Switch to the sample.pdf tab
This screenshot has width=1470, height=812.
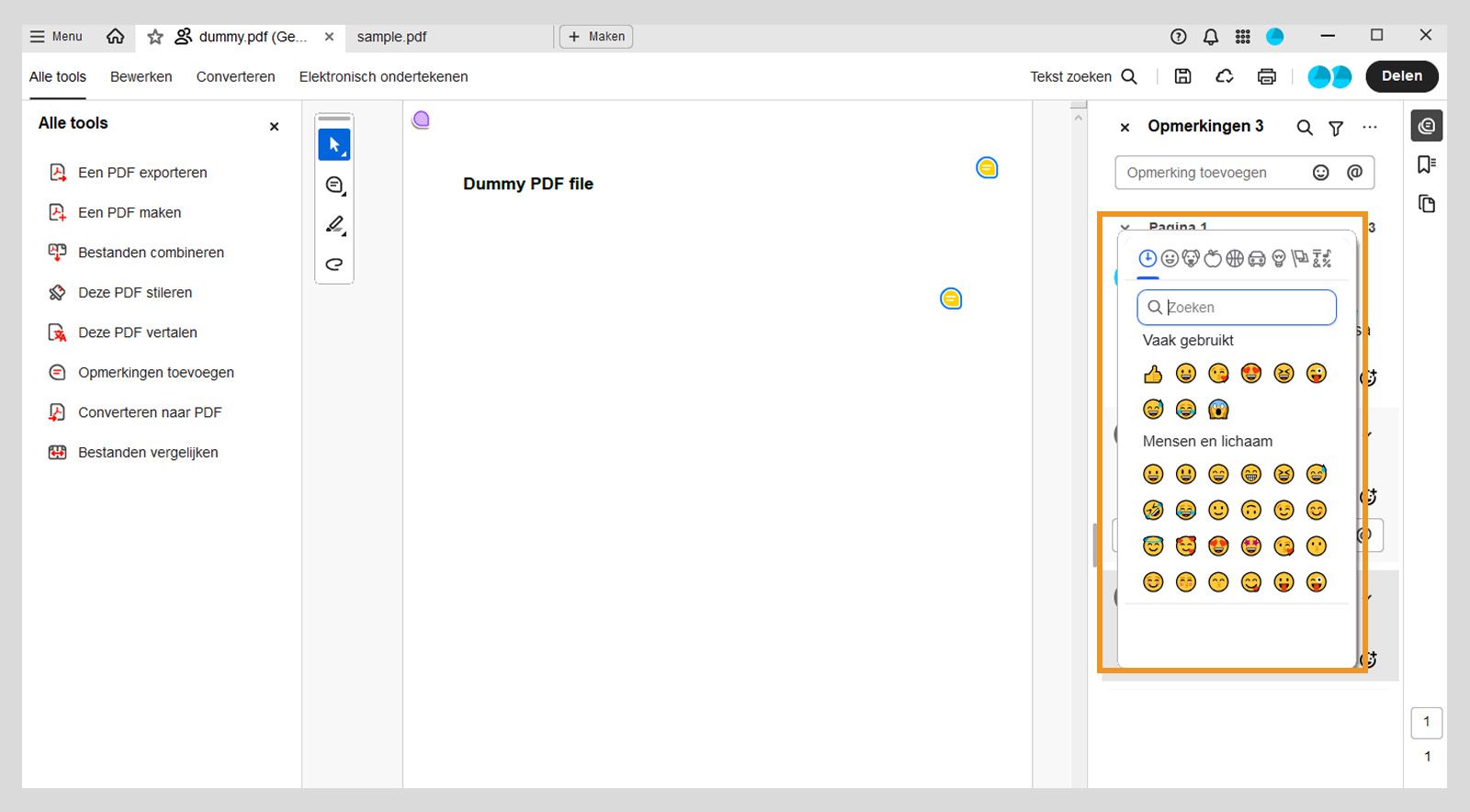(x=391, y=37)
